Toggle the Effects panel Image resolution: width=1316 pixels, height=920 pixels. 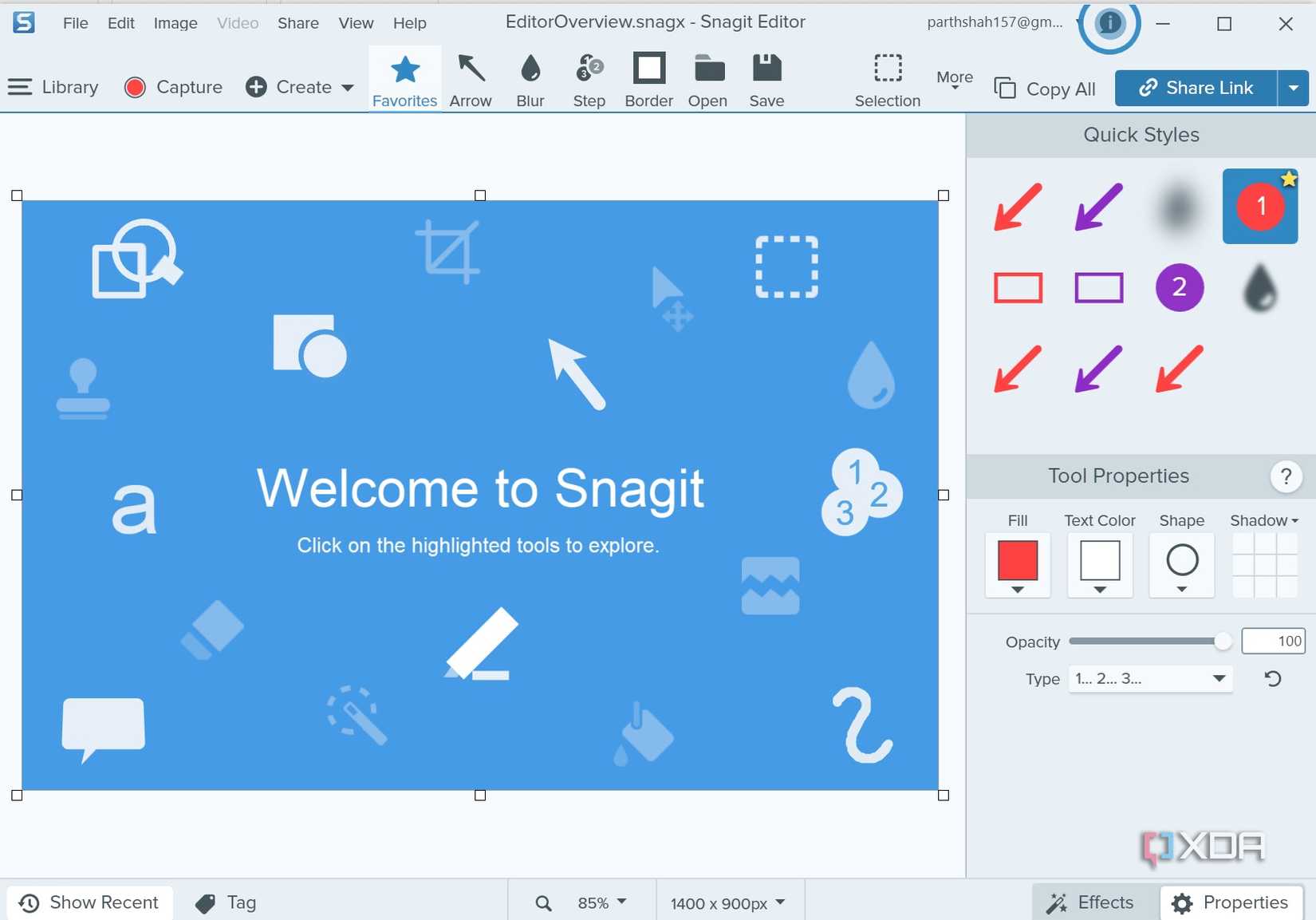pos(1091,902)
